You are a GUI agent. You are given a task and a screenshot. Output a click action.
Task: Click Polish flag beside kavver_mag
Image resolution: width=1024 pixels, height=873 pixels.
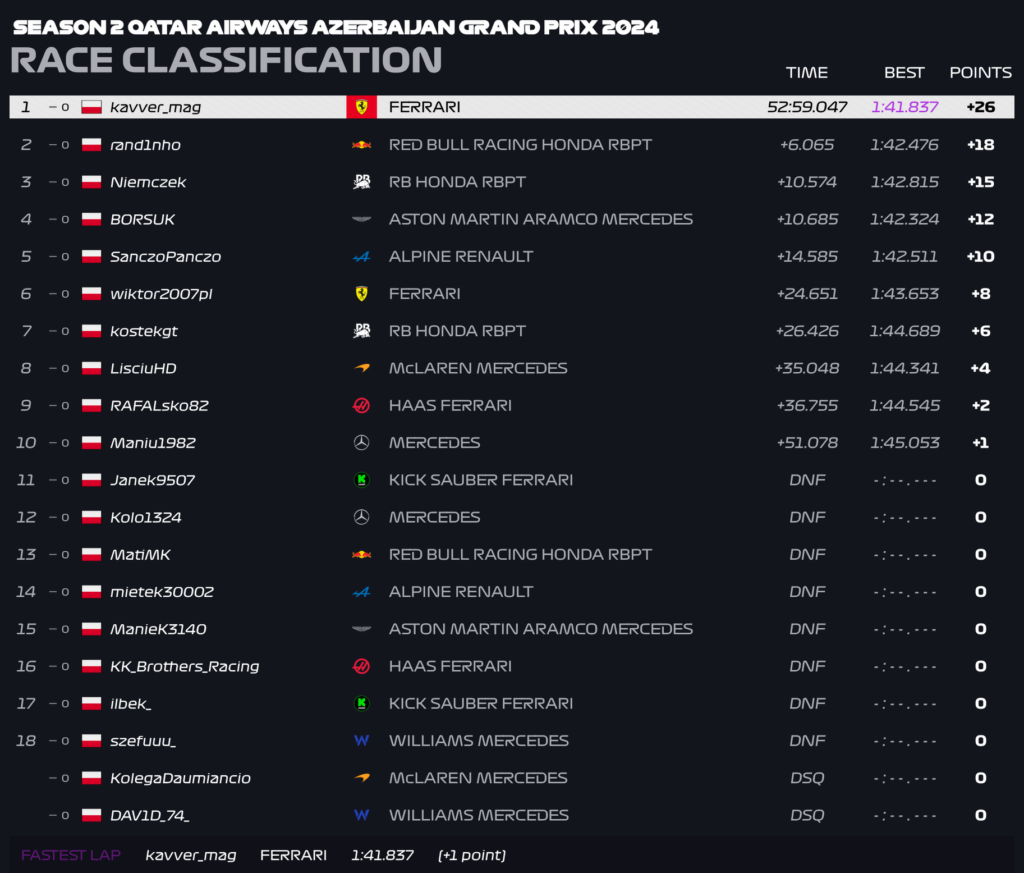click(91, 107)
